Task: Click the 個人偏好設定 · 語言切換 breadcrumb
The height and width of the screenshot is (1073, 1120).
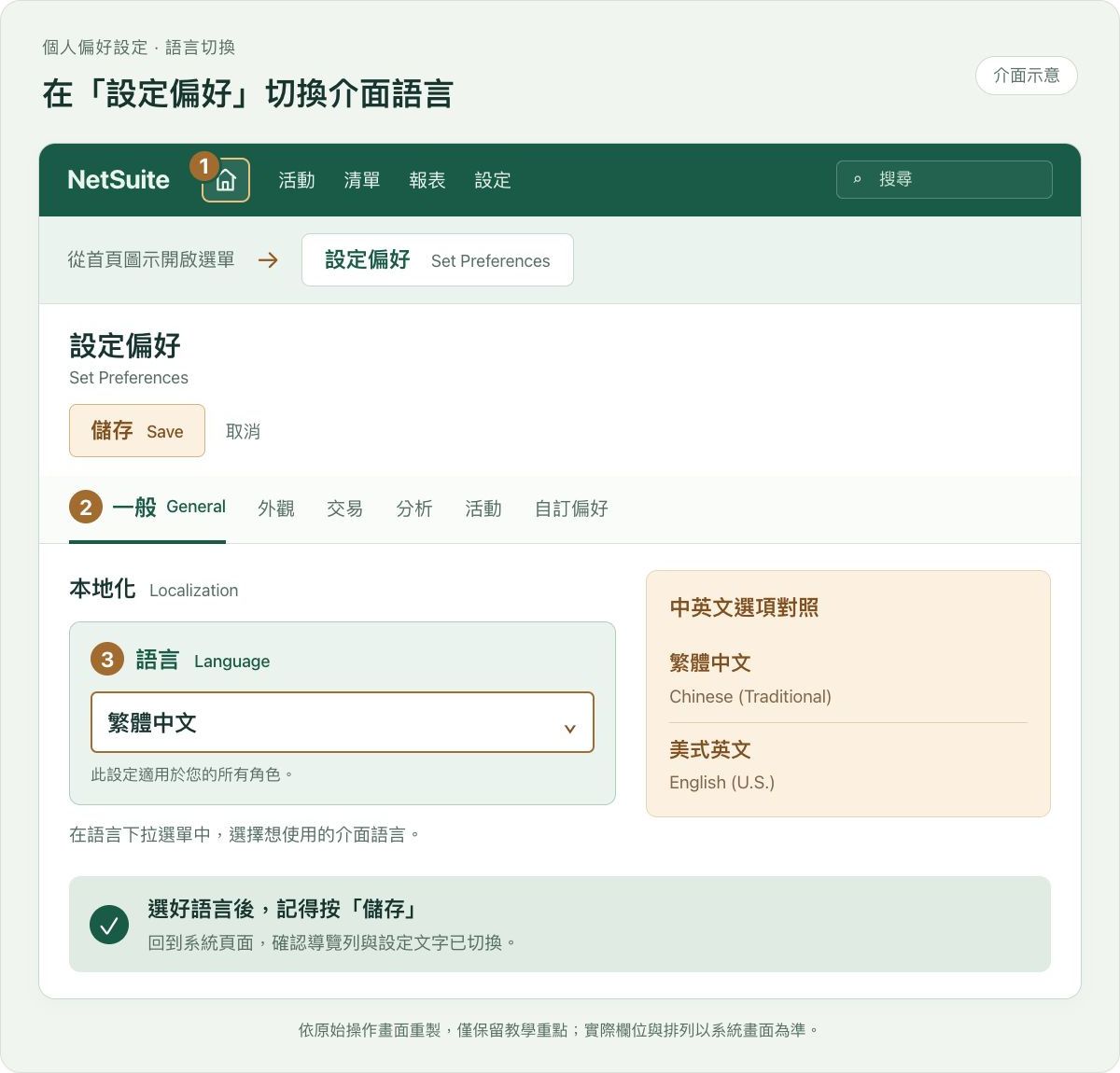Action: point(139,48)
